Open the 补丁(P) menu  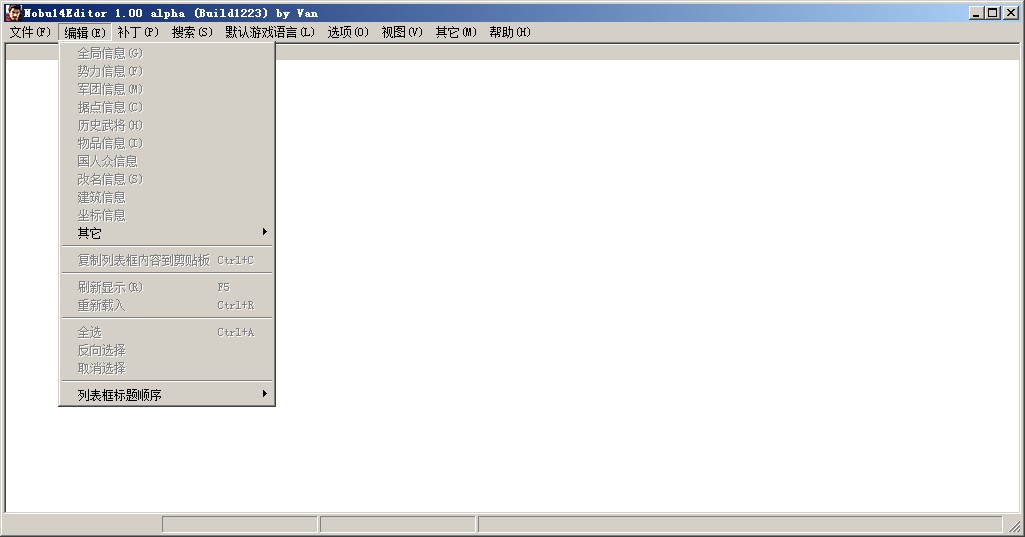tap(138, 32)
